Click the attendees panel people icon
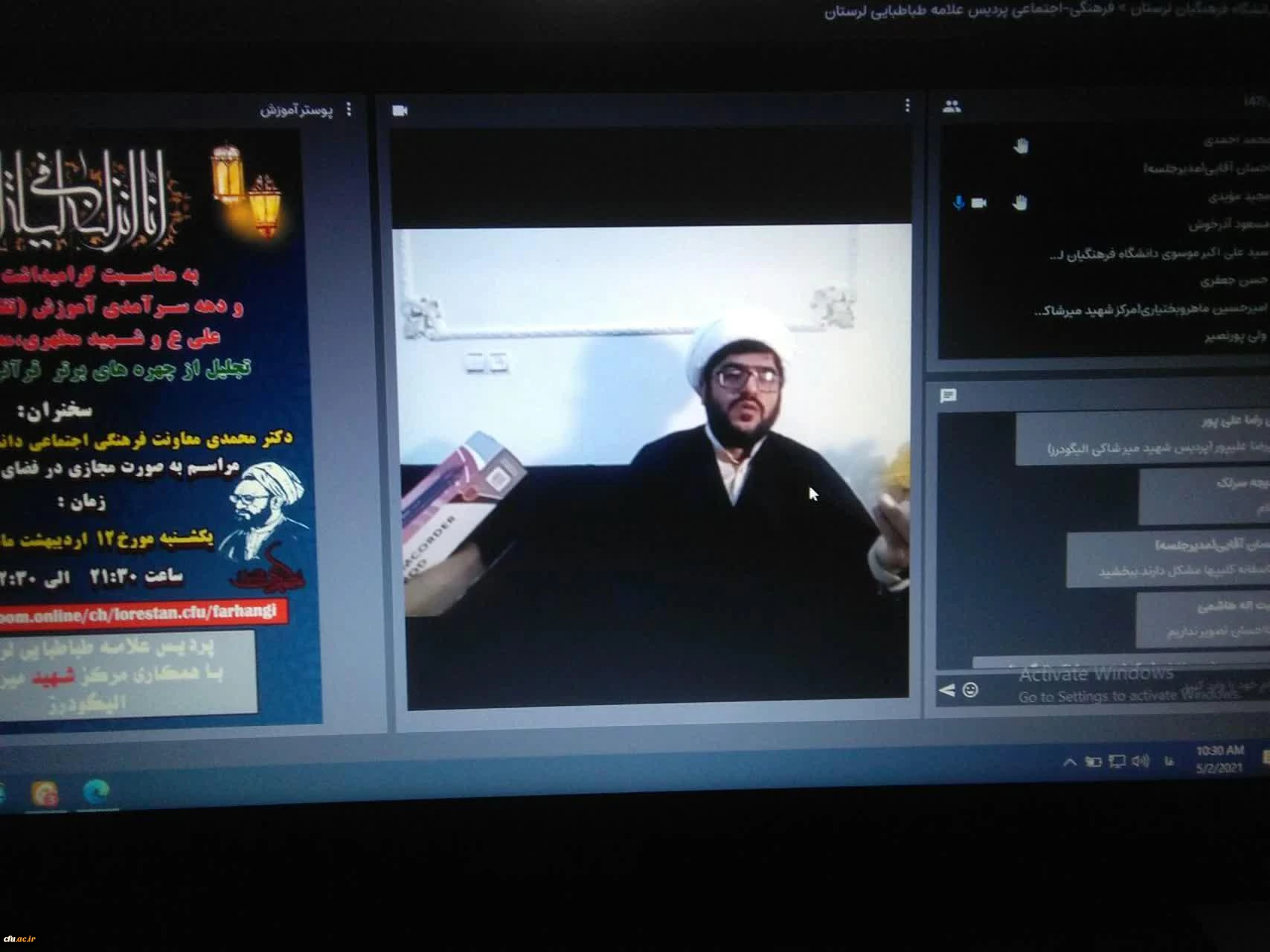 click(952, 106)
